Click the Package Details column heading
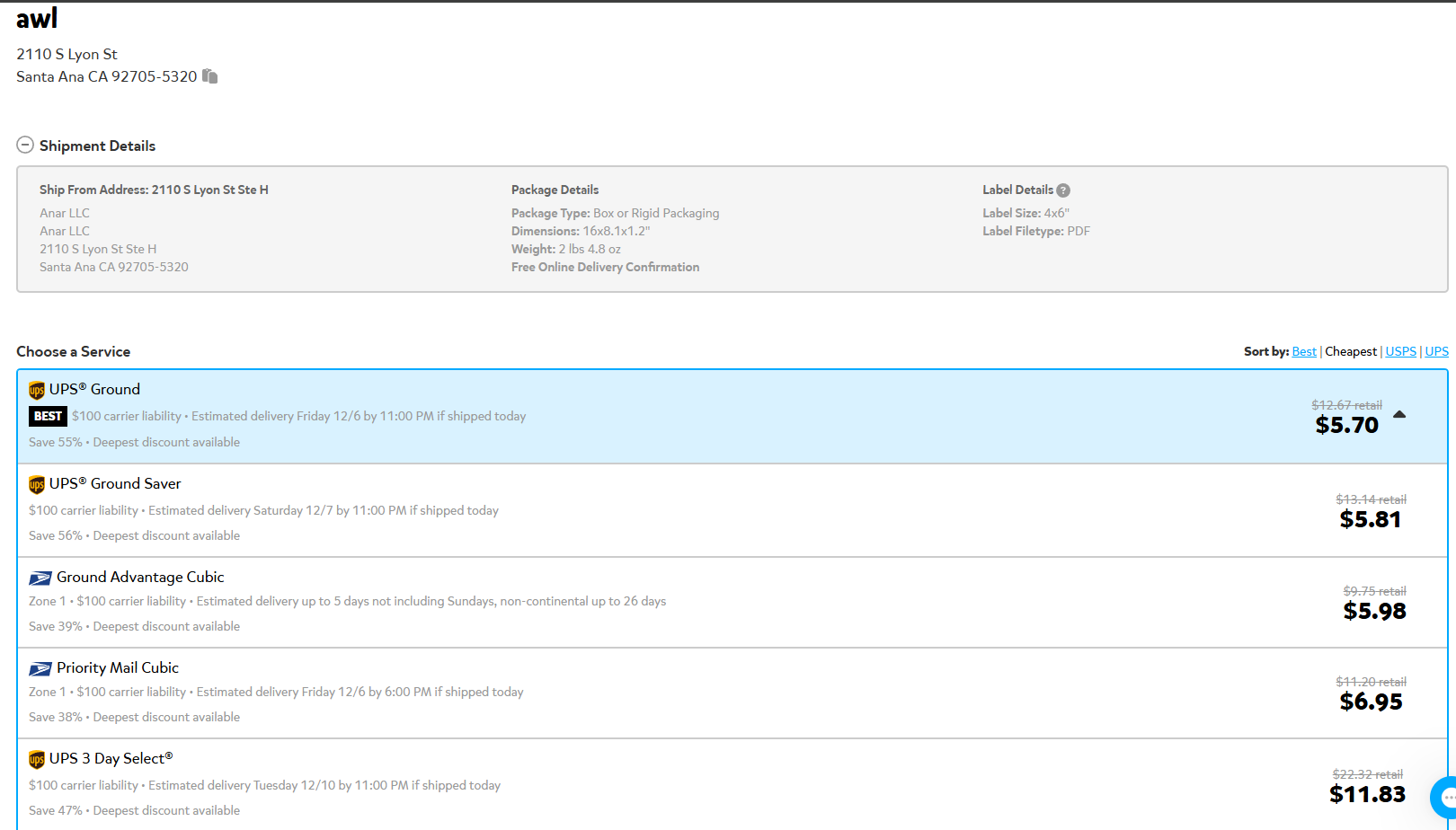 point(555,190)
